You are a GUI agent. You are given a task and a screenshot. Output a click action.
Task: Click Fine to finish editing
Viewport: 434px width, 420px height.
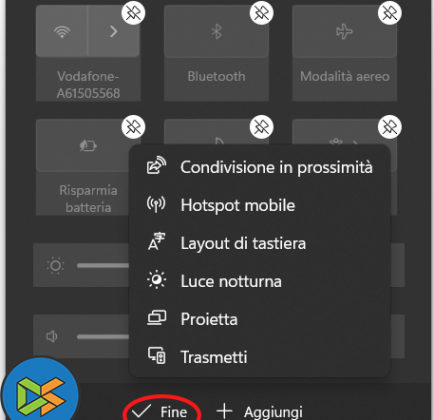(x=162, y=411)
